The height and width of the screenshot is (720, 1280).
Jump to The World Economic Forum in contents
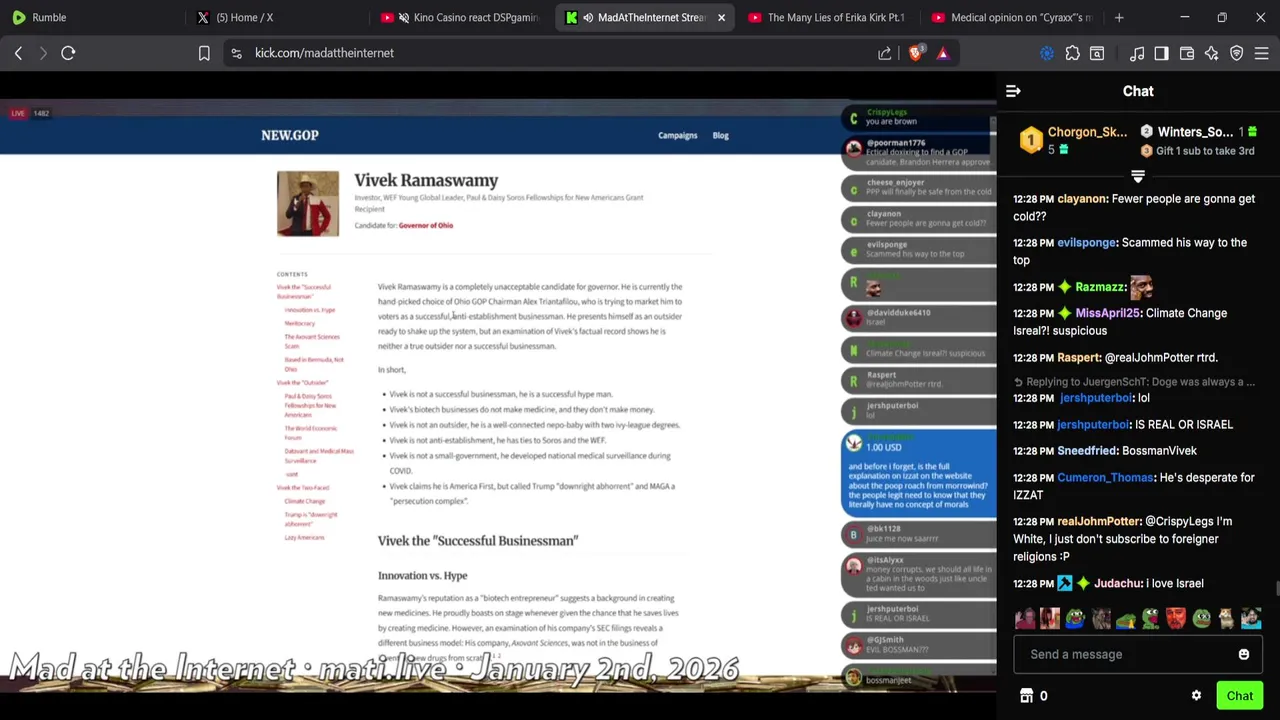point(311,433)
